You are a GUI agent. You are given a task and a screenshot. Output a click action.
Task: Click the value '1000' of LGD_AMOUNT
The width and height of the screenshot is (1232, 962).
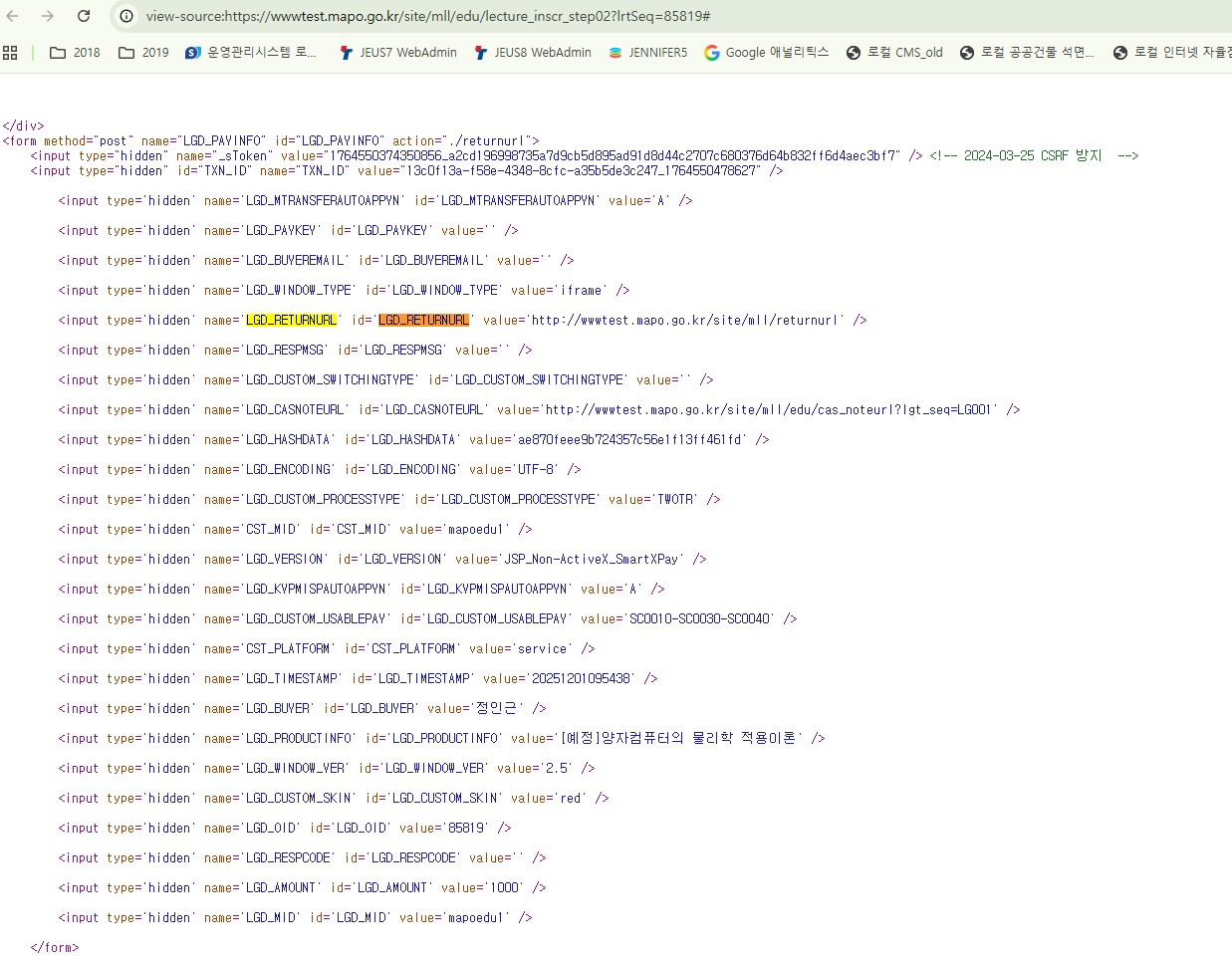pyautogui.click(x=504, y=887)
